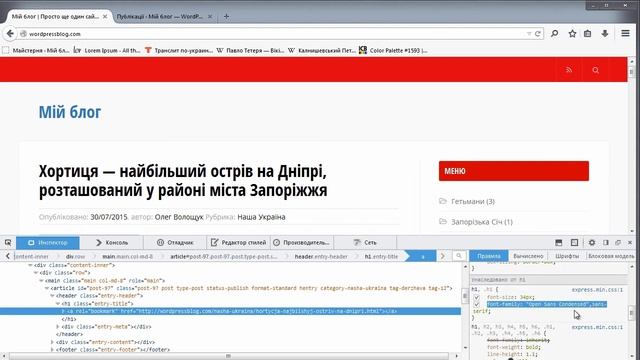Expand the footer entry-footer node
The width and height of the screenshot is (640, 360).
[x=52, y=350]
